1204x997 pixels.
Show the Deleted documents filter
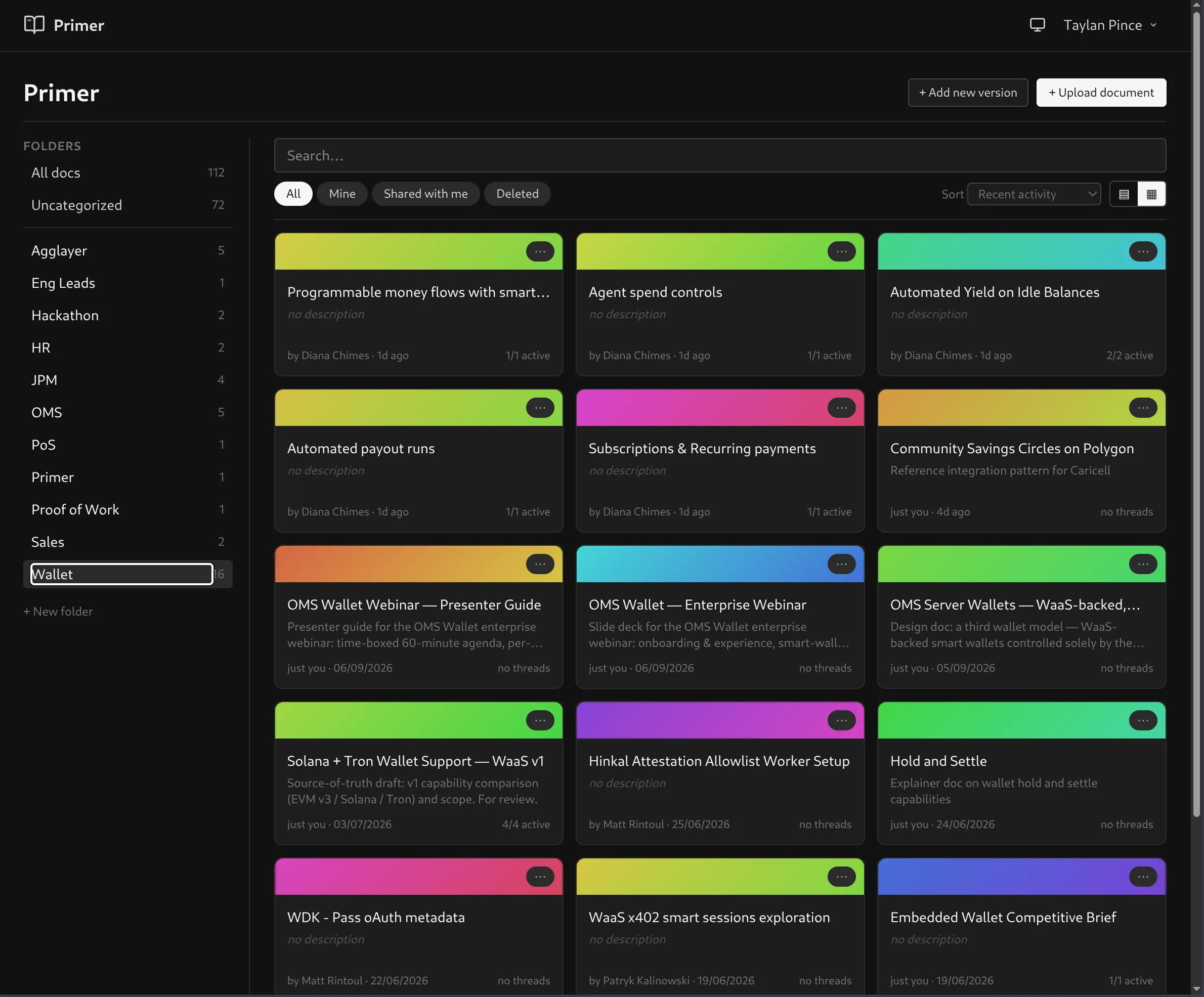coord(517,194)
